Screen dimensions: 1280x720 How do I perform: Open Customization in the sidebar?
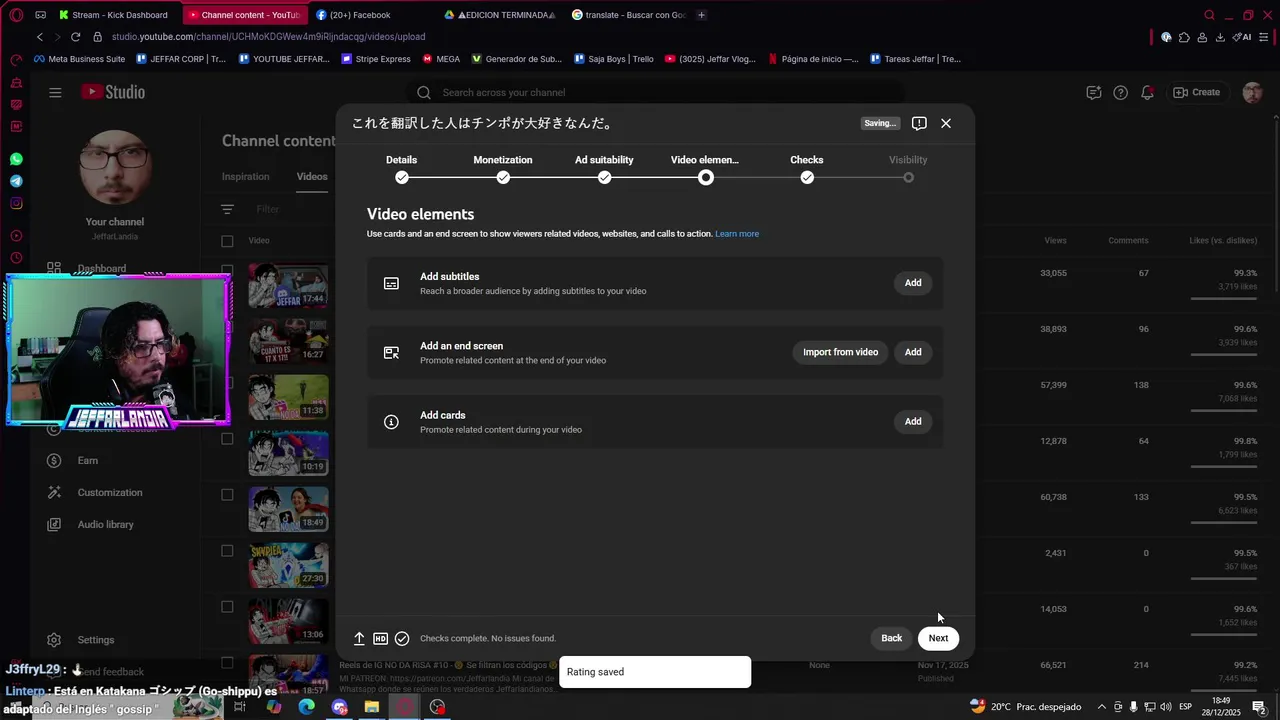click(110, 492)
